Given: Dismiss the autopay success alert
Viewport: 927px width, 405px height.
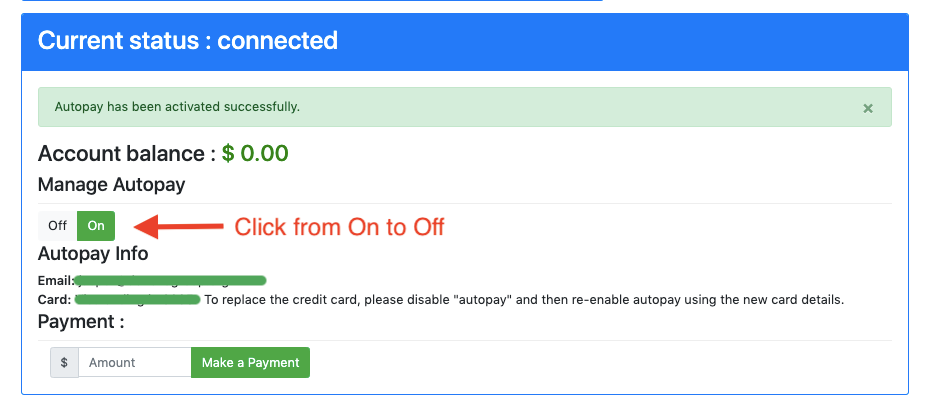Looking at the screenshot, I should coord(868,107).
